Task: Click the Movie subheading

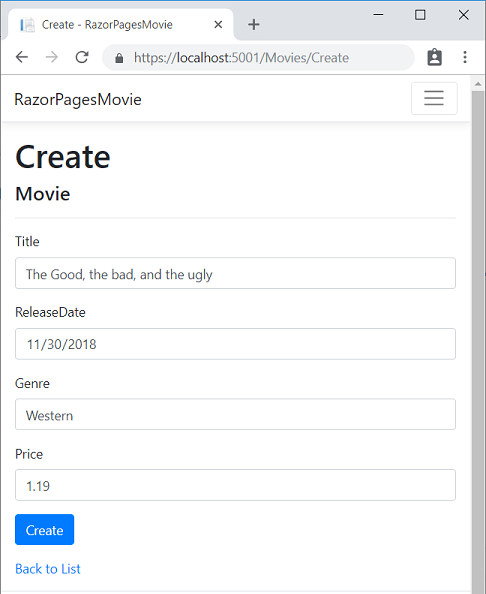Action: pyautogui.click(x=42, y=194)
